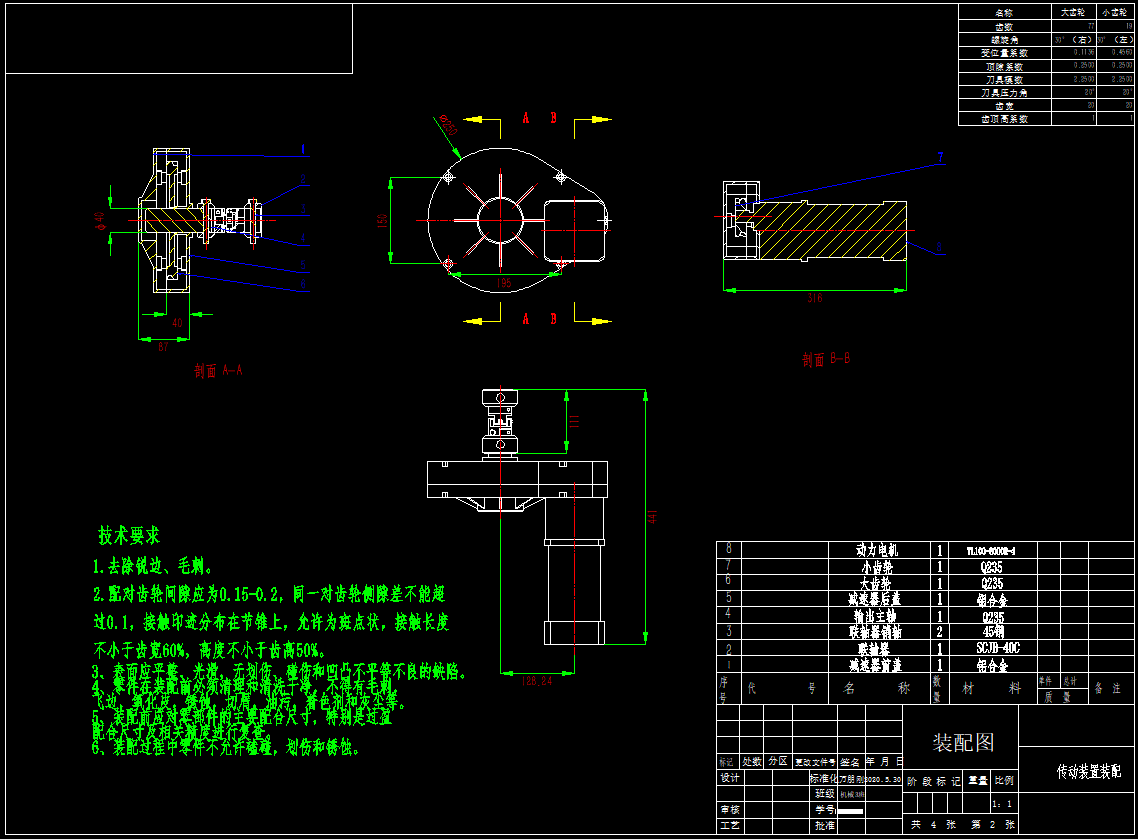
Task: Click the '联轴器销轴' name cell
Action: coord(875,632)
